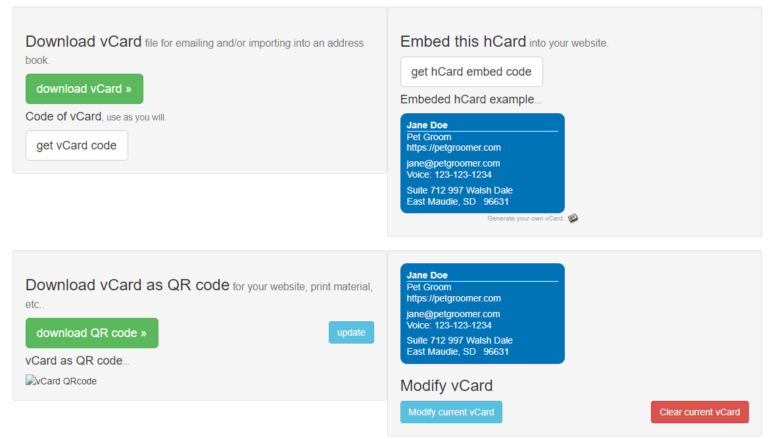Open https://petgroomer.com link in card above Modify vCard
Viewport: 768px width, 439px height.
pyautogui.click(x=454, y=298)
